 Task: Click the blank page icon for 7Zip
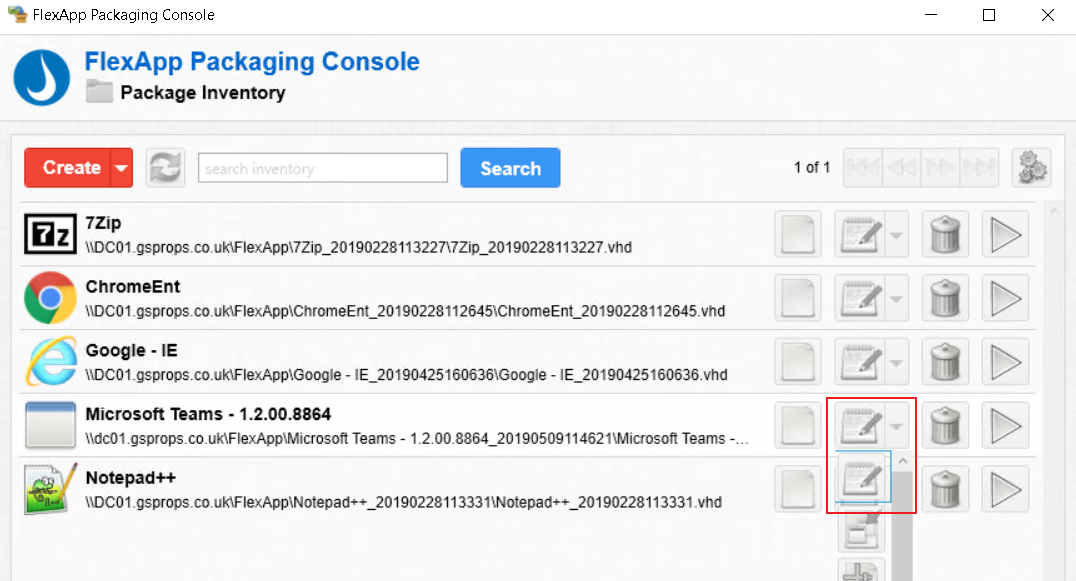point(798,236)
